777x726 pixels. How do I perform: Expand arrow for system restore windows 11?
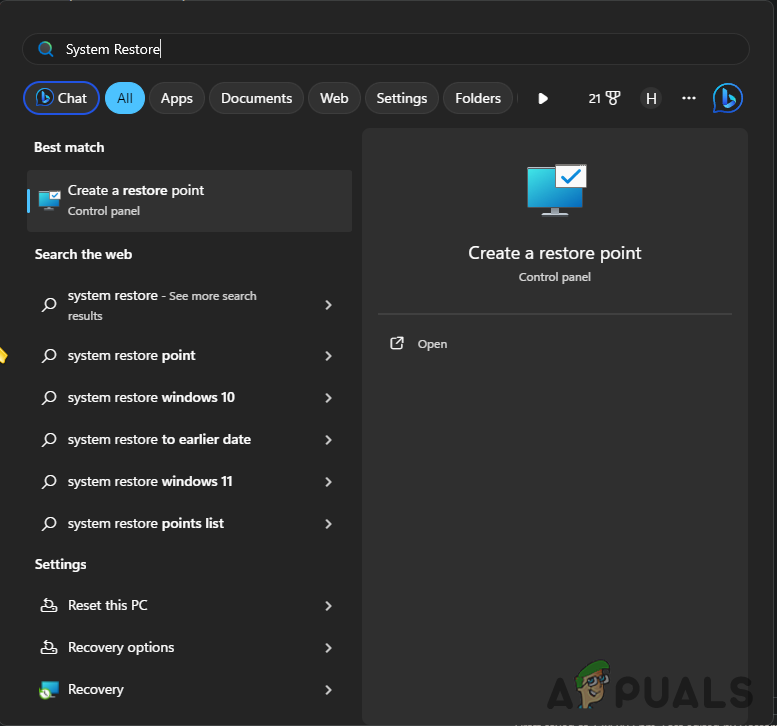click(x=328, y=482)
